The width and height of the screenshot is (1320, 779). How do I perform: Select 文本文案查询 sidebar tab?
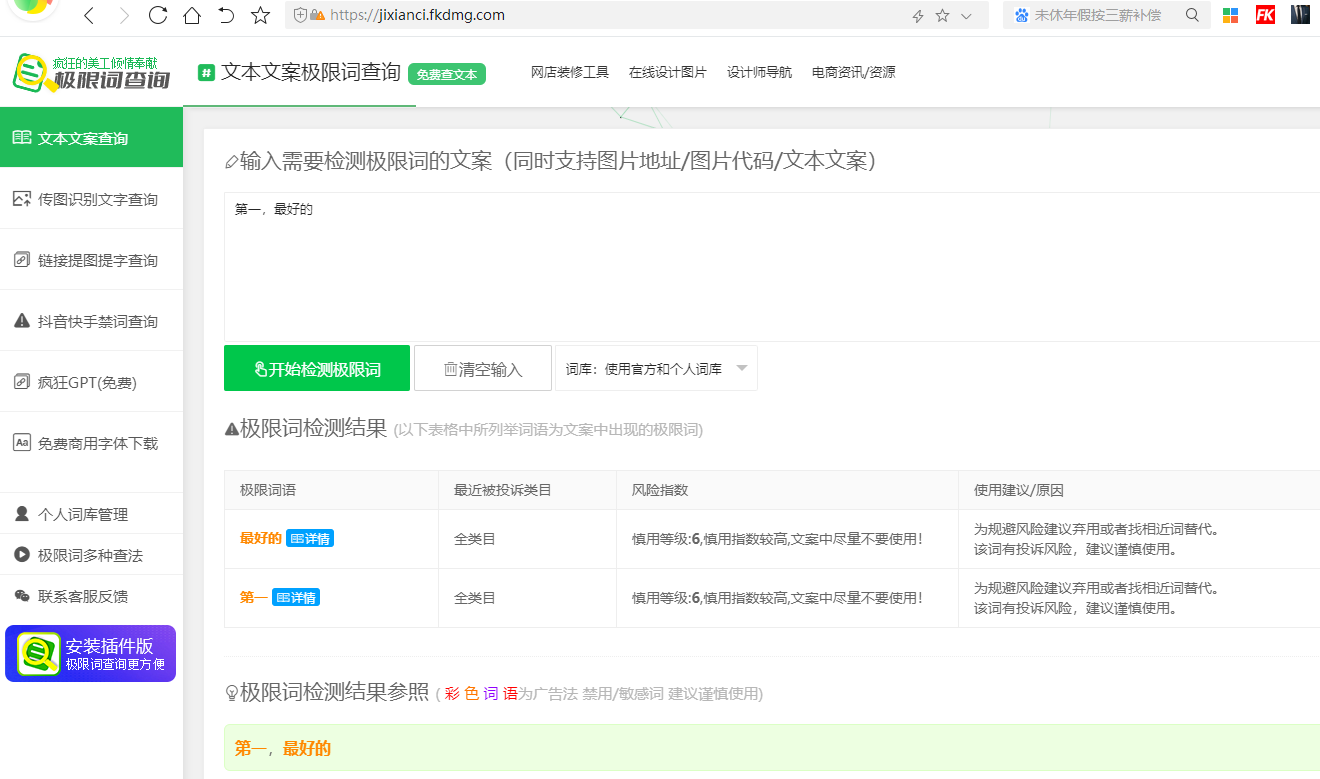pos(91,138)
